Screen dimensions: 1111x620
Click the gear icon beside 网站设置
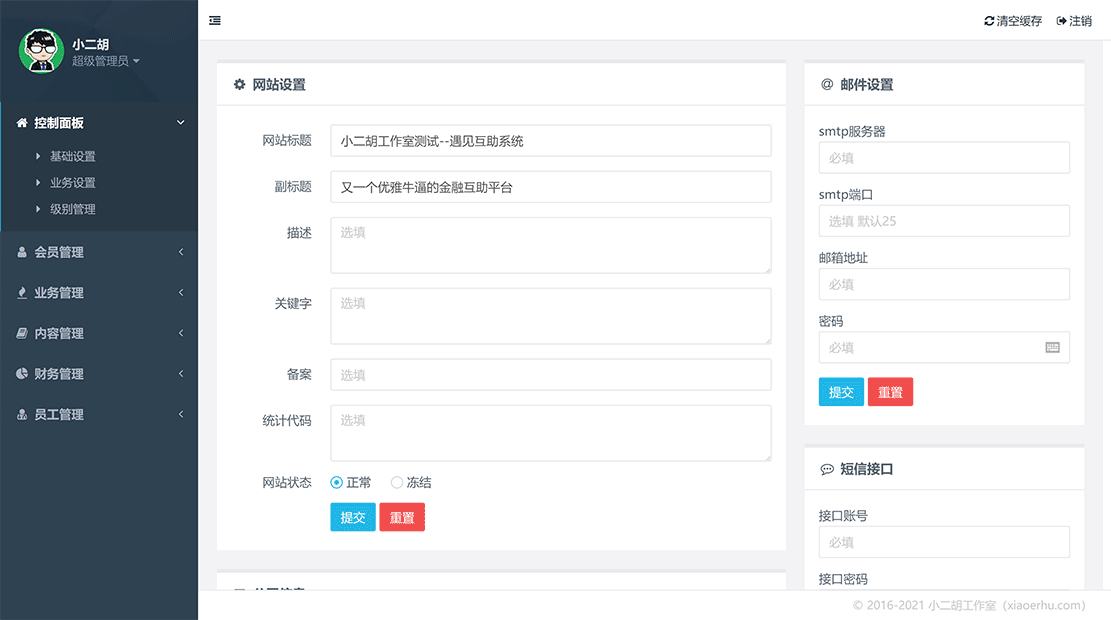click(239, 84)
